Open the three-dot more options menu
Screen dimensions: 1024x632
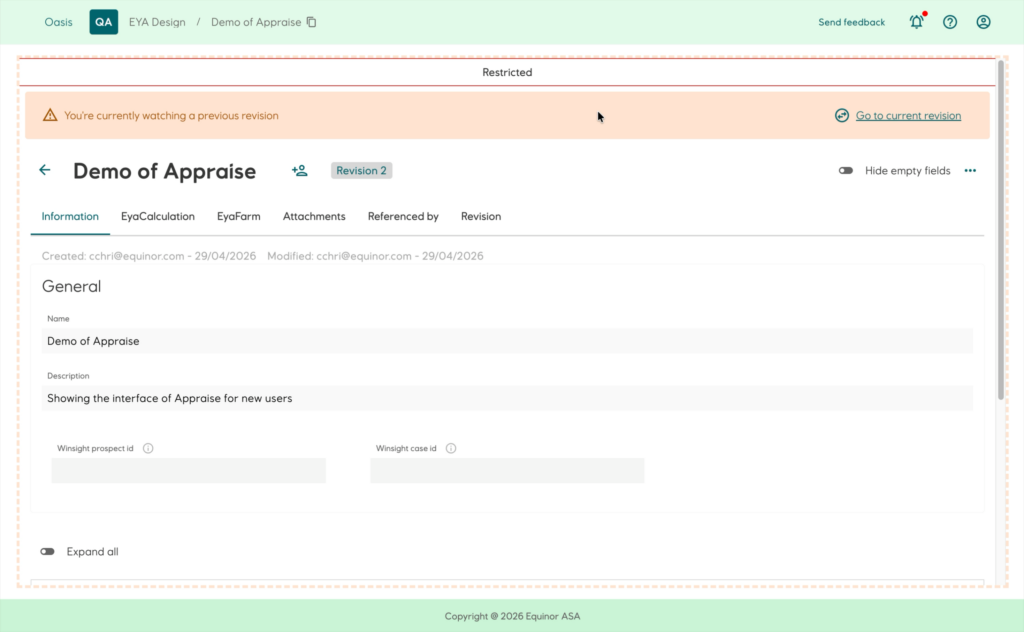point(970,170)
